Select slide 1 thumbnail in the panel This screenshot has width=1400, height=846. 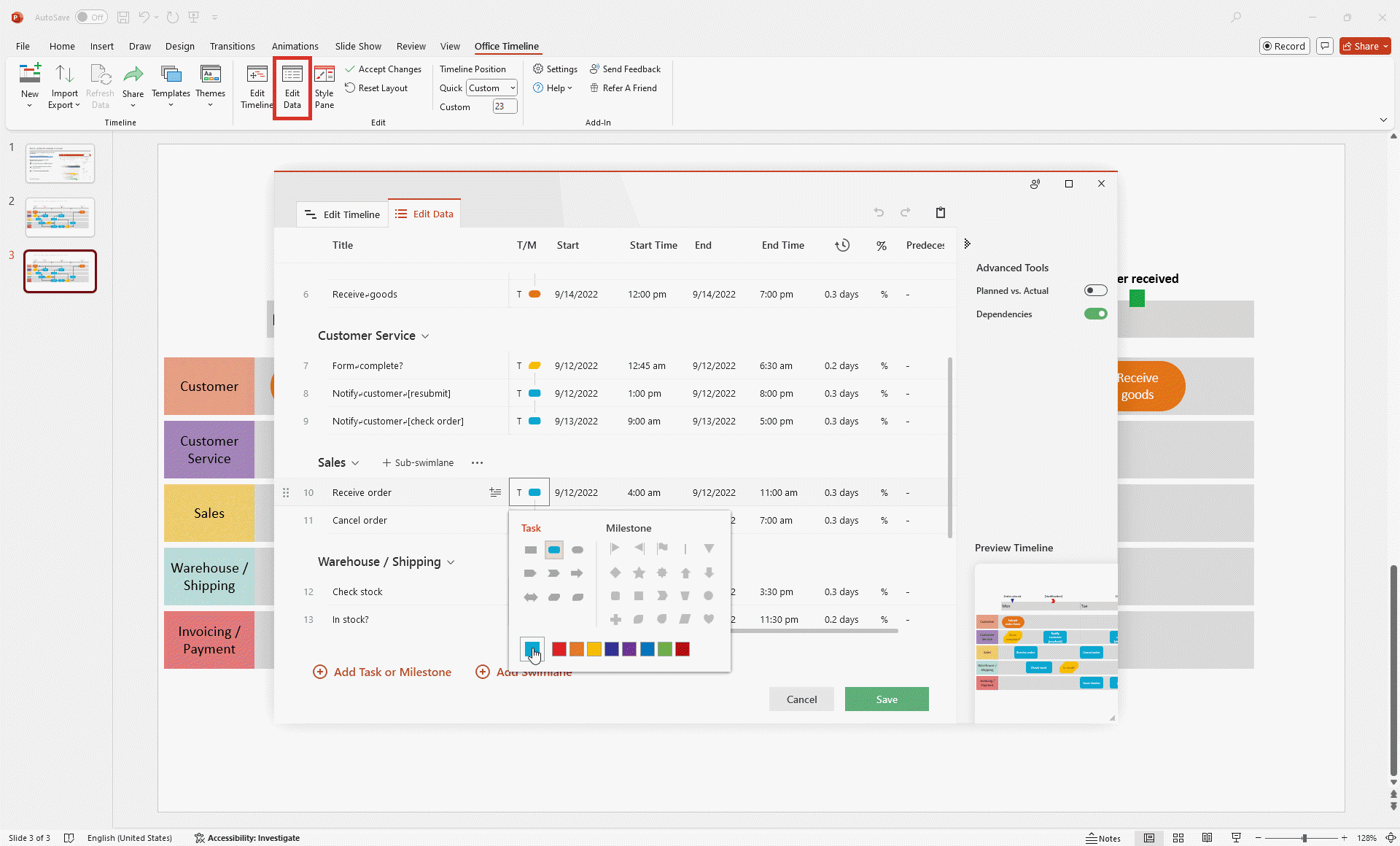click(60, 163)
